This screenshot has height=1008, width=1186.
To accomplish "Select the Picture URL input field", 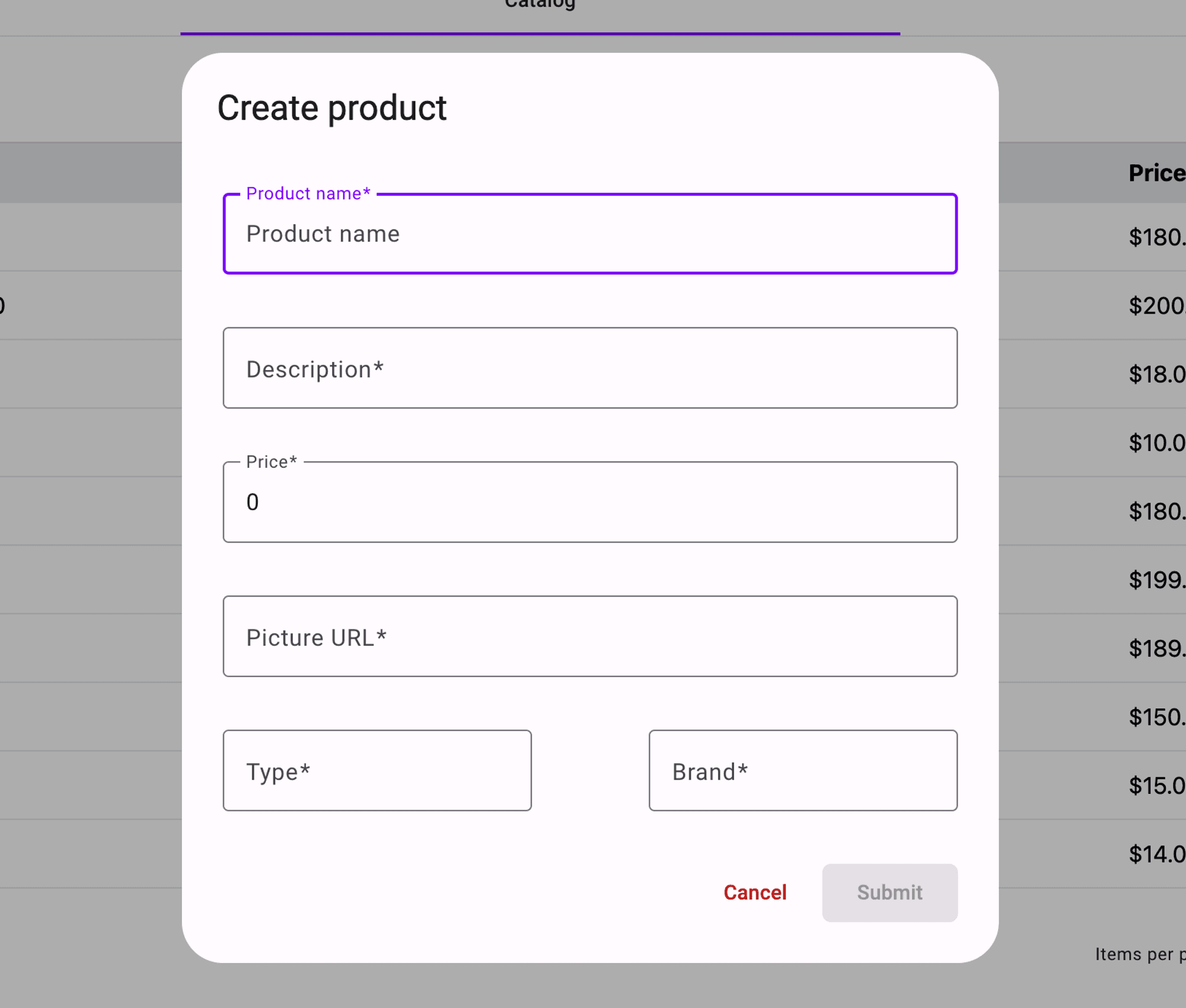I will click(x=589, y=637).
